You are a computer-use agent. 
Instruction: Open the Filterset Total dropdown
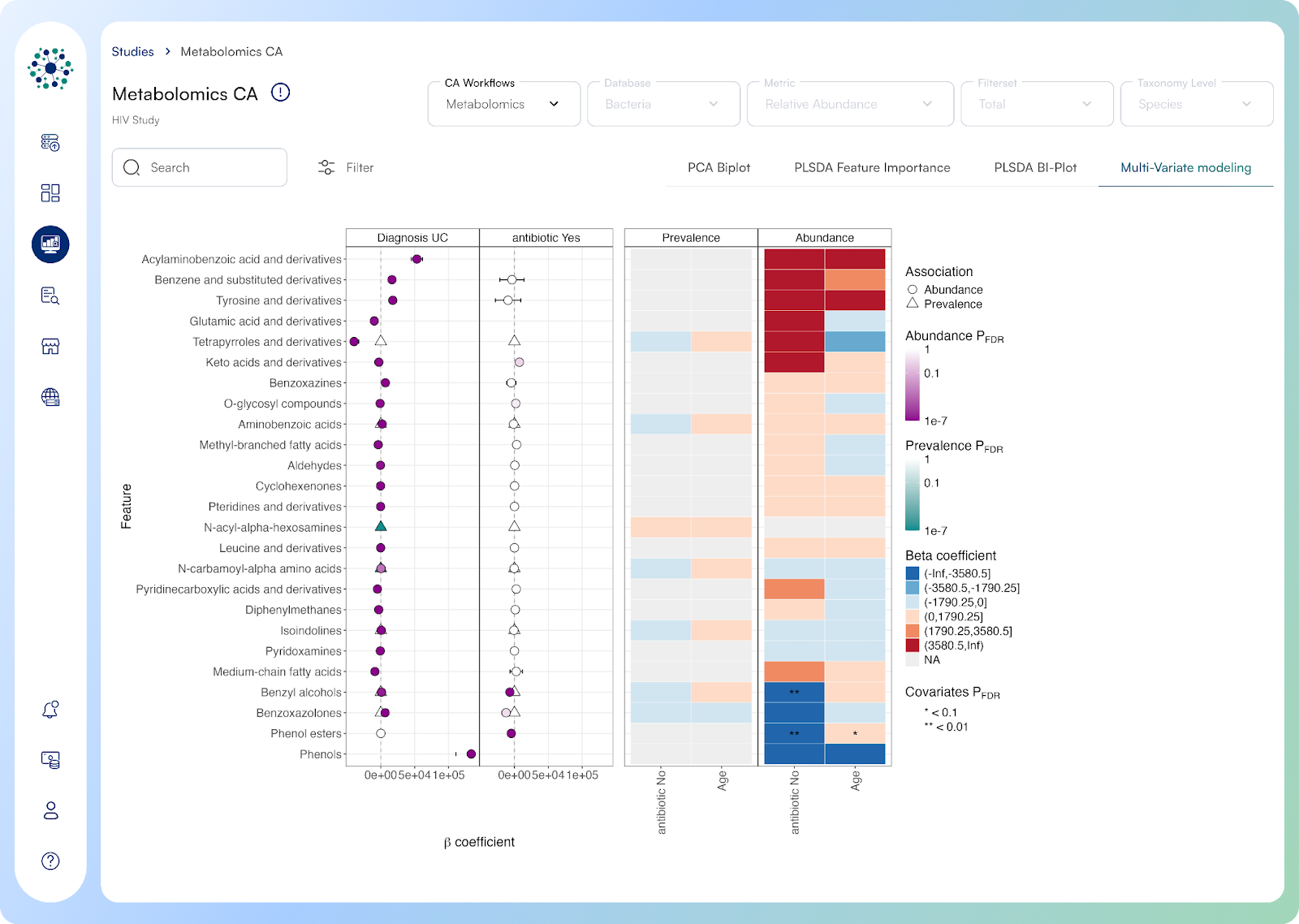[x=1037, y=104]
